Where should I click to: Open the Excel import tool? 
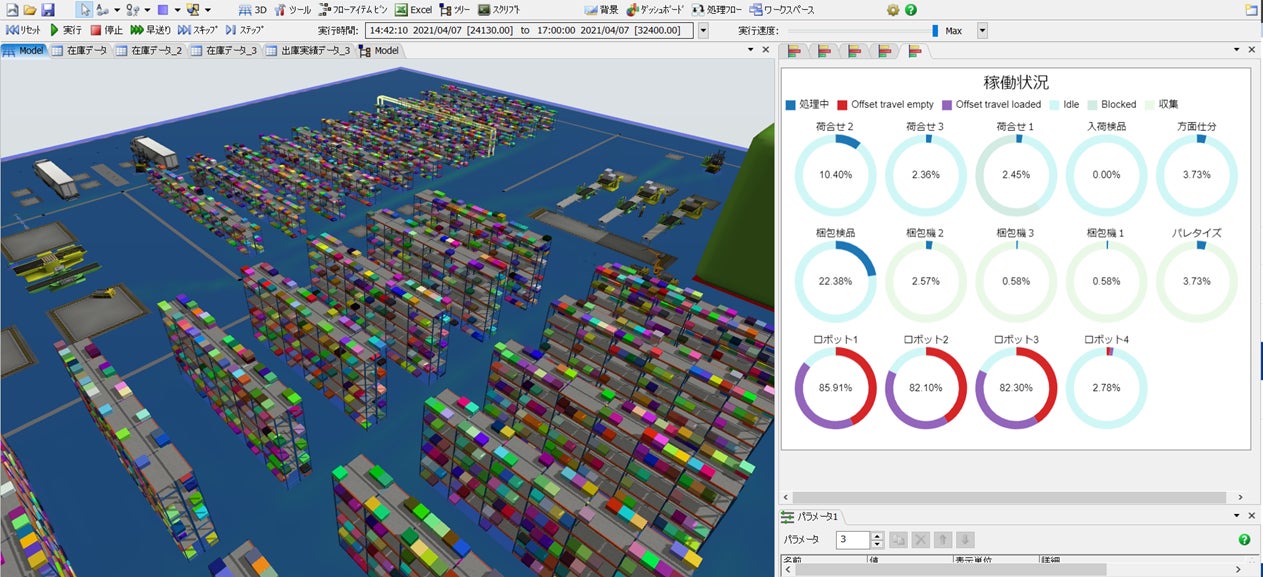point(413,10)
